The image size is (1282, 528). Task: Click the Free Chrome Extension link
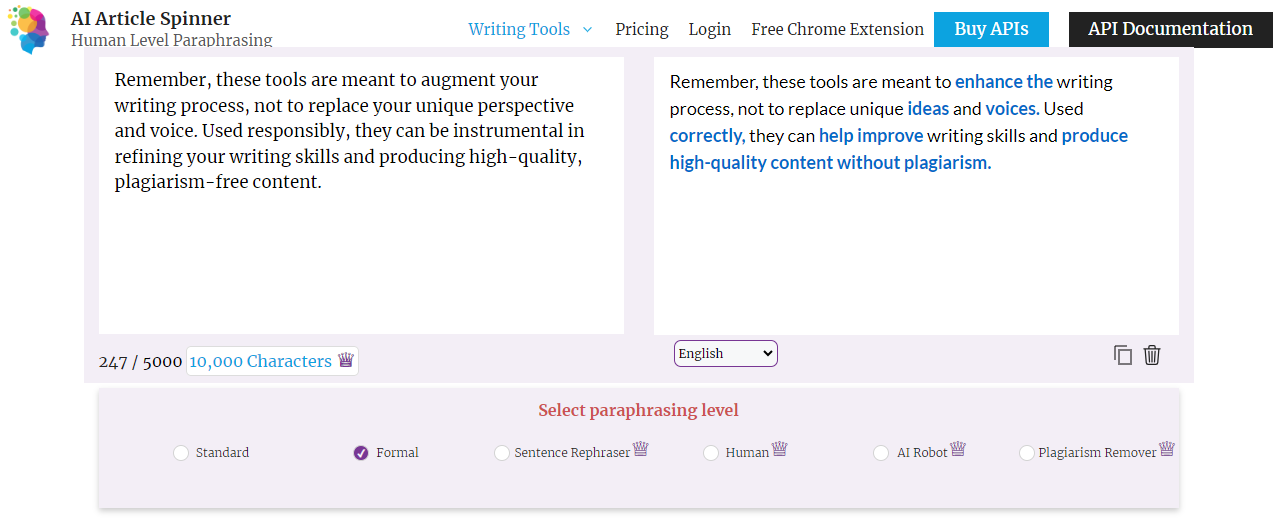click(x=837, y=29)
